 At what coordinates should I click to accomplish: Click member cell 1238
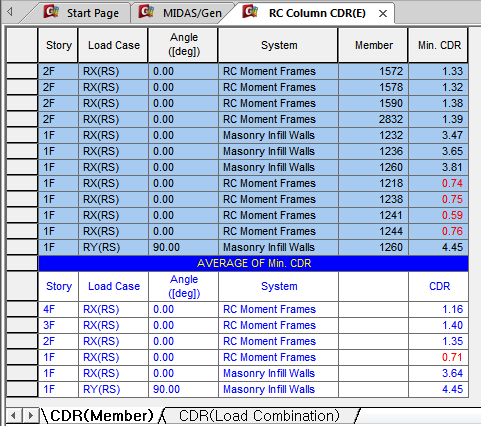click(373, 199)
